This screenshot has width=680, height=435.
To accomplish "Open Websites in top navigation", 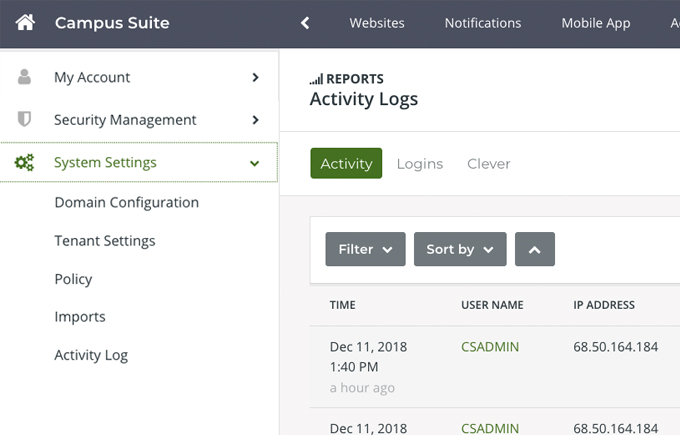I will [x=377, y=23].
